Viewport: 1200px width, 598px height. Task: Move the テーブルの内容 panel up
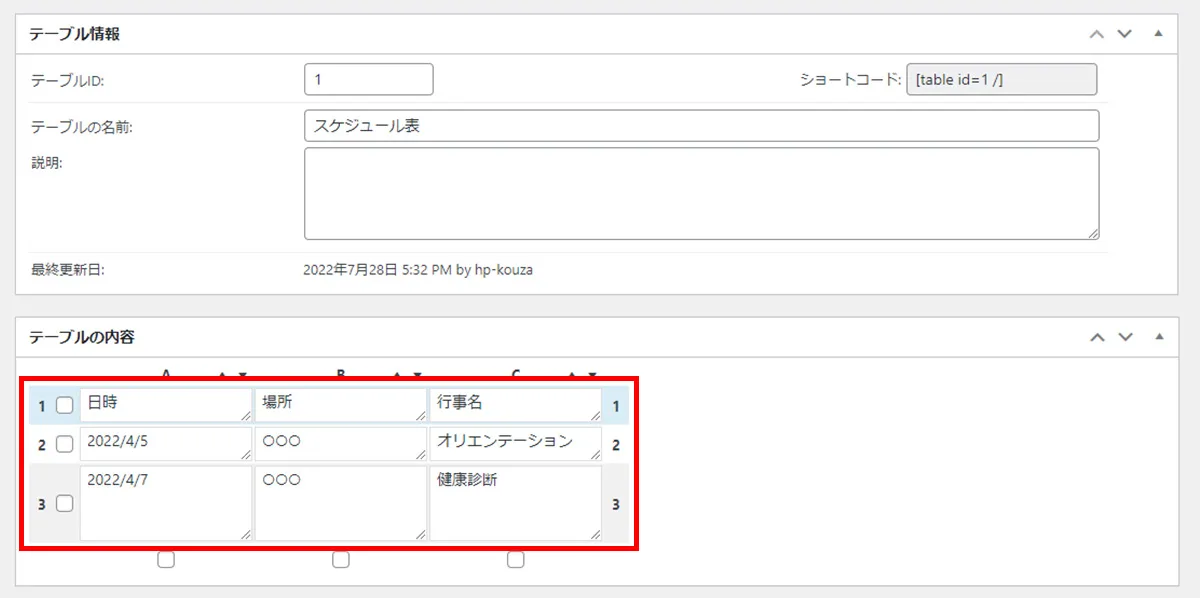(x=1097, y=337)
